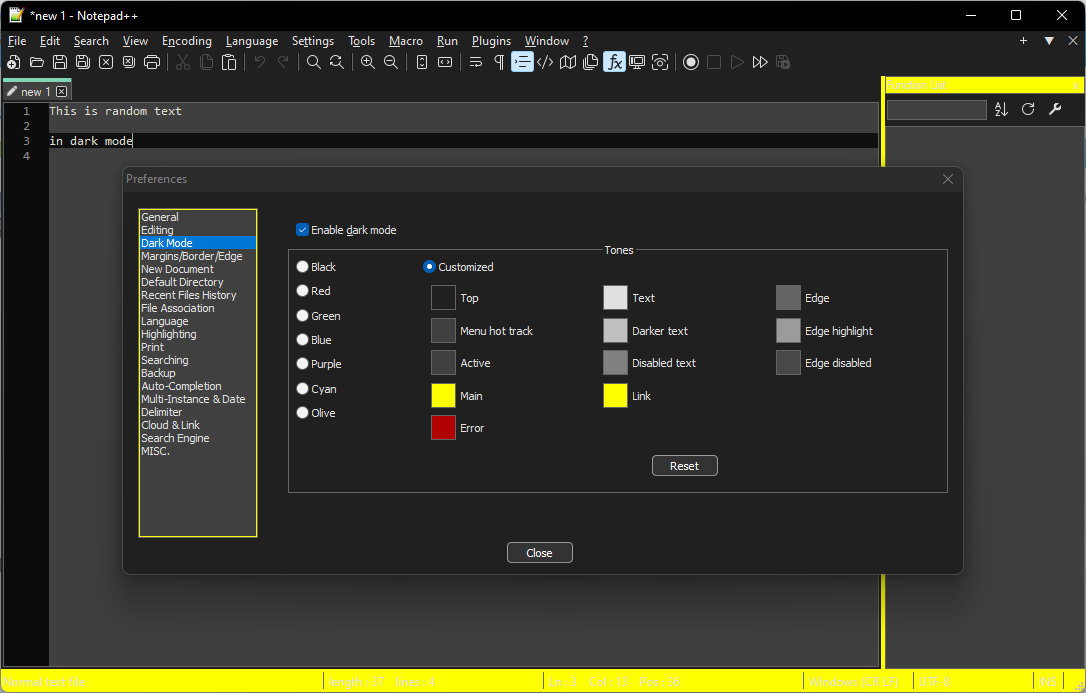Click Function List wrench preferences icon
1086x693 pixels.
click(x=1056, y=109)
